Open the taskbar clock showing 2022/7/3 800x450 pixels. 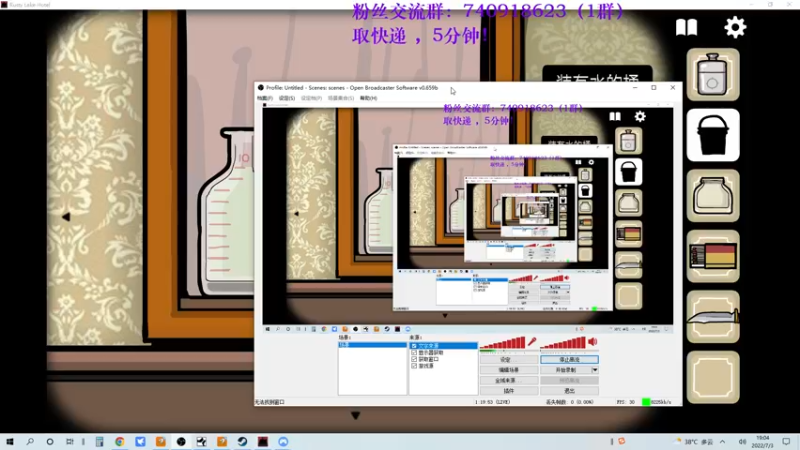(762, 441)
